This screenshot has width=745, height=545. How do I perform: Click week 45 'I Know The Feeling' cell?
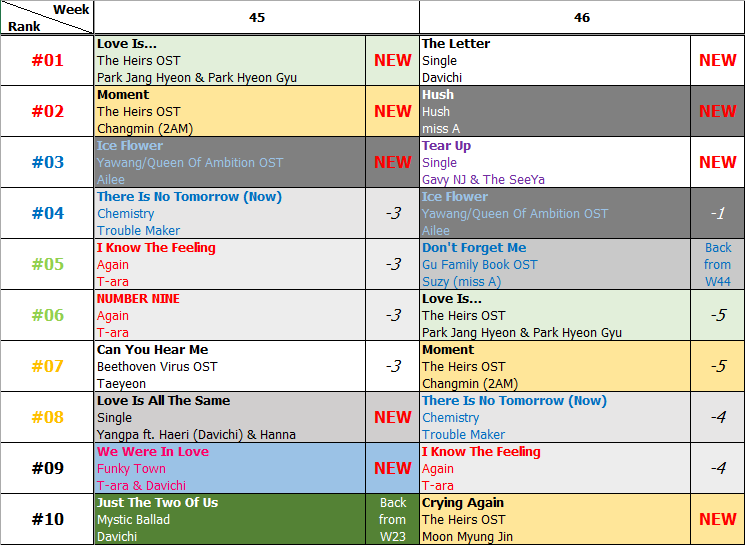230,264
